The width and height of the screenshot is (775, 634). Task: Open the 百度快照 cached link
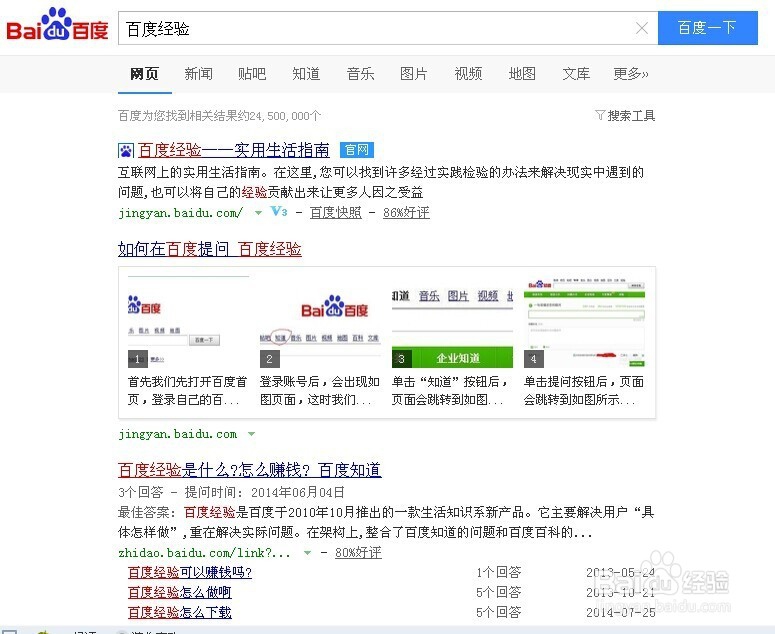click(x=336, y=212)
